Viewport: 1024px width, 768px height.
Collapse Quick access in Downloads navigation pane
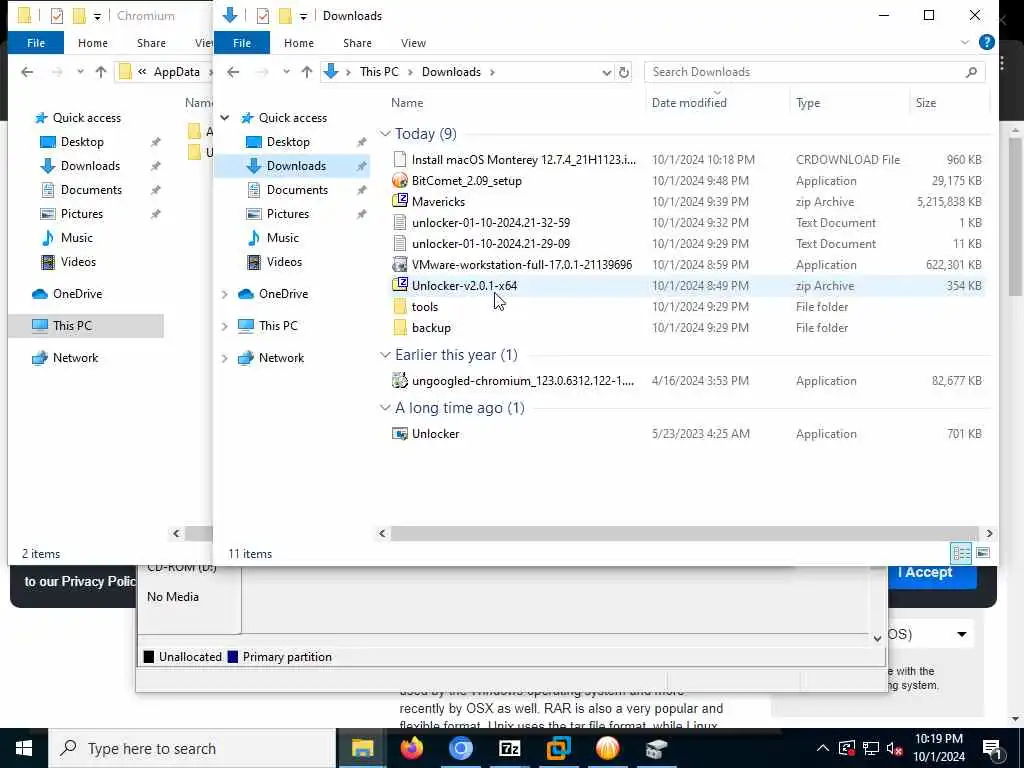pos(225,118)
